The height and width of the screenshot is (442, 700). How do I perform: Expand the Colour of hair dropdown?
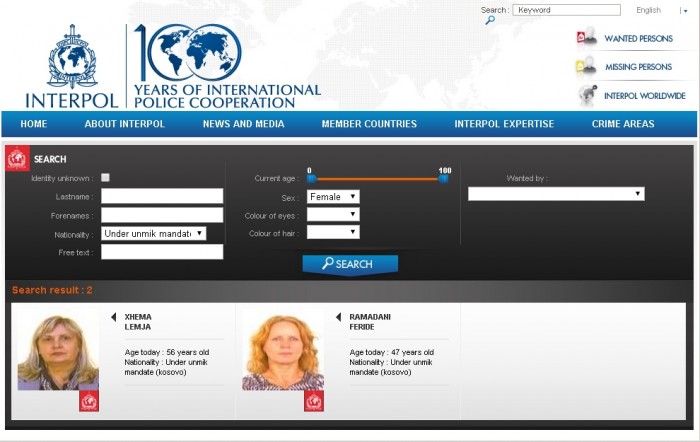click(332, 232)
